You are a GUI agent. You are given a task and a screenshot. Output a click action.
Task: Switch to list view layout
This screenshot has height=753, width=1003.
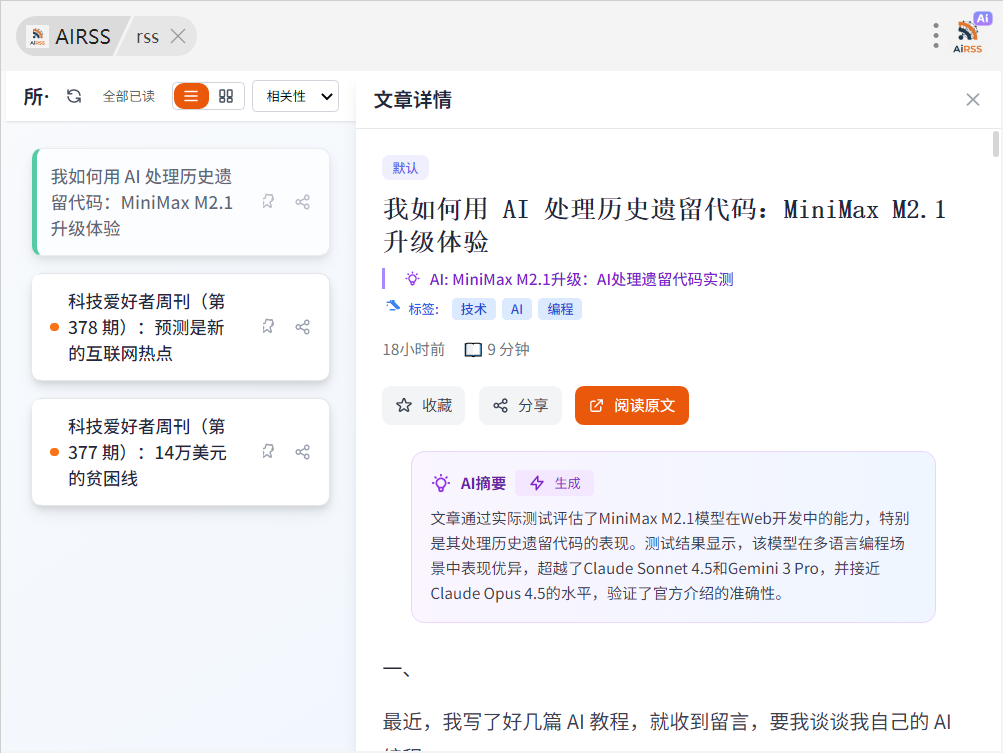pyautogui.click(x=191, y=96)
